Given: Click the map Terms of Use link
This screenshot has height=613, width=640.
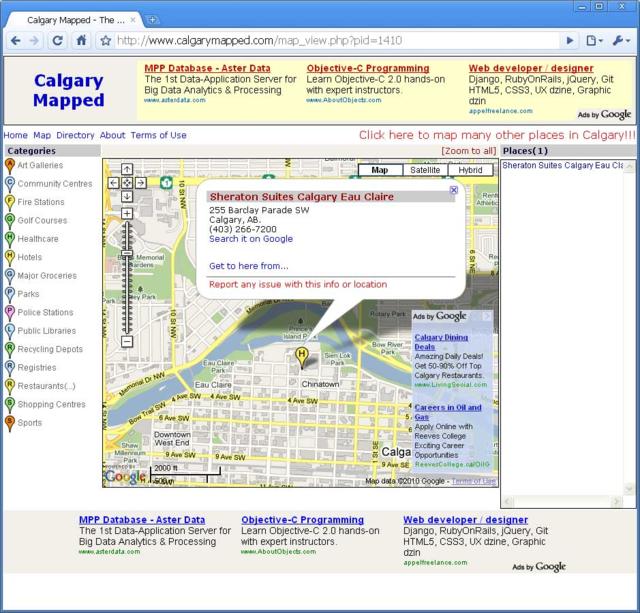Looking at the screenshot, I should pyautogui.click(x=473, y=481).
